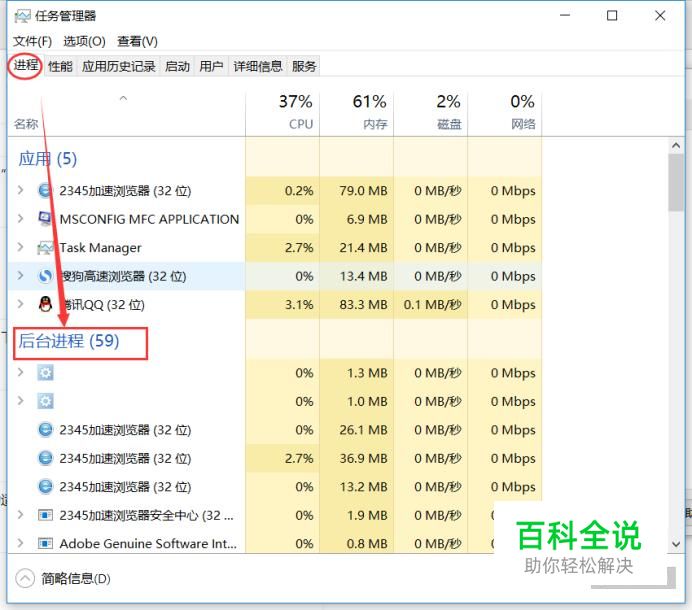This screenshot has width=692, height=610.
Task: Expand the MSCONFIG MFC APPLICATION row
Action: 20,218
